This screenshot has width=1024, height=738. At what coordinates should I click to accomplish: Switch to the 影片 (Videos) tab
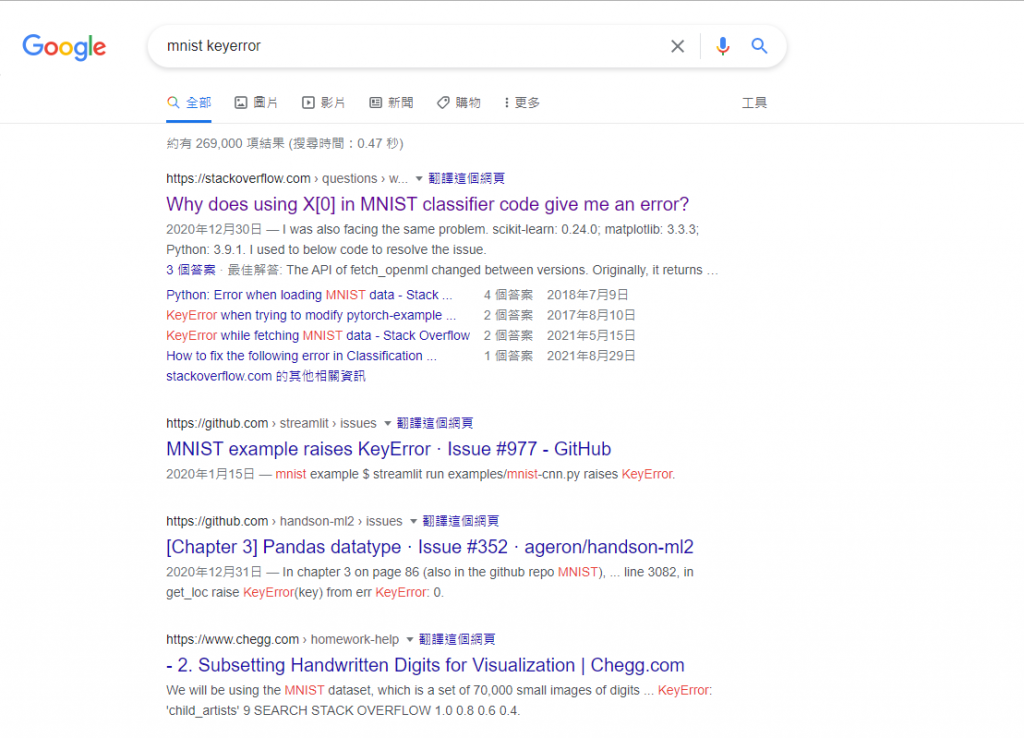point(323,103)
